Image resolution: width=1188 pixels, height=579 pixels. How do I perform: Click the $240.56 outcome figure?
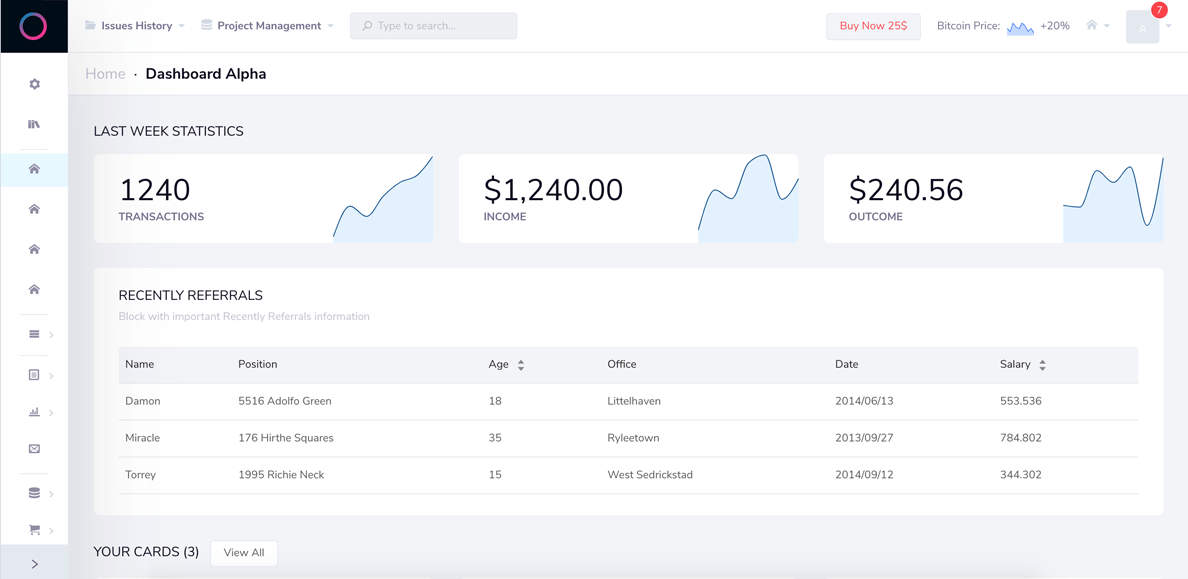(x=906, y=189)
